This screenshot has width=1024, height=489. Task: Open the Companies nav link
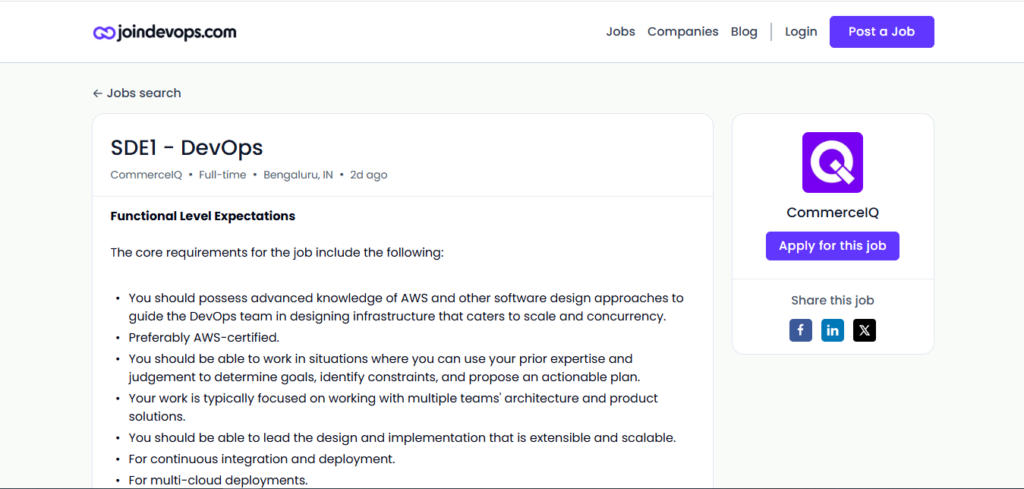682,31
